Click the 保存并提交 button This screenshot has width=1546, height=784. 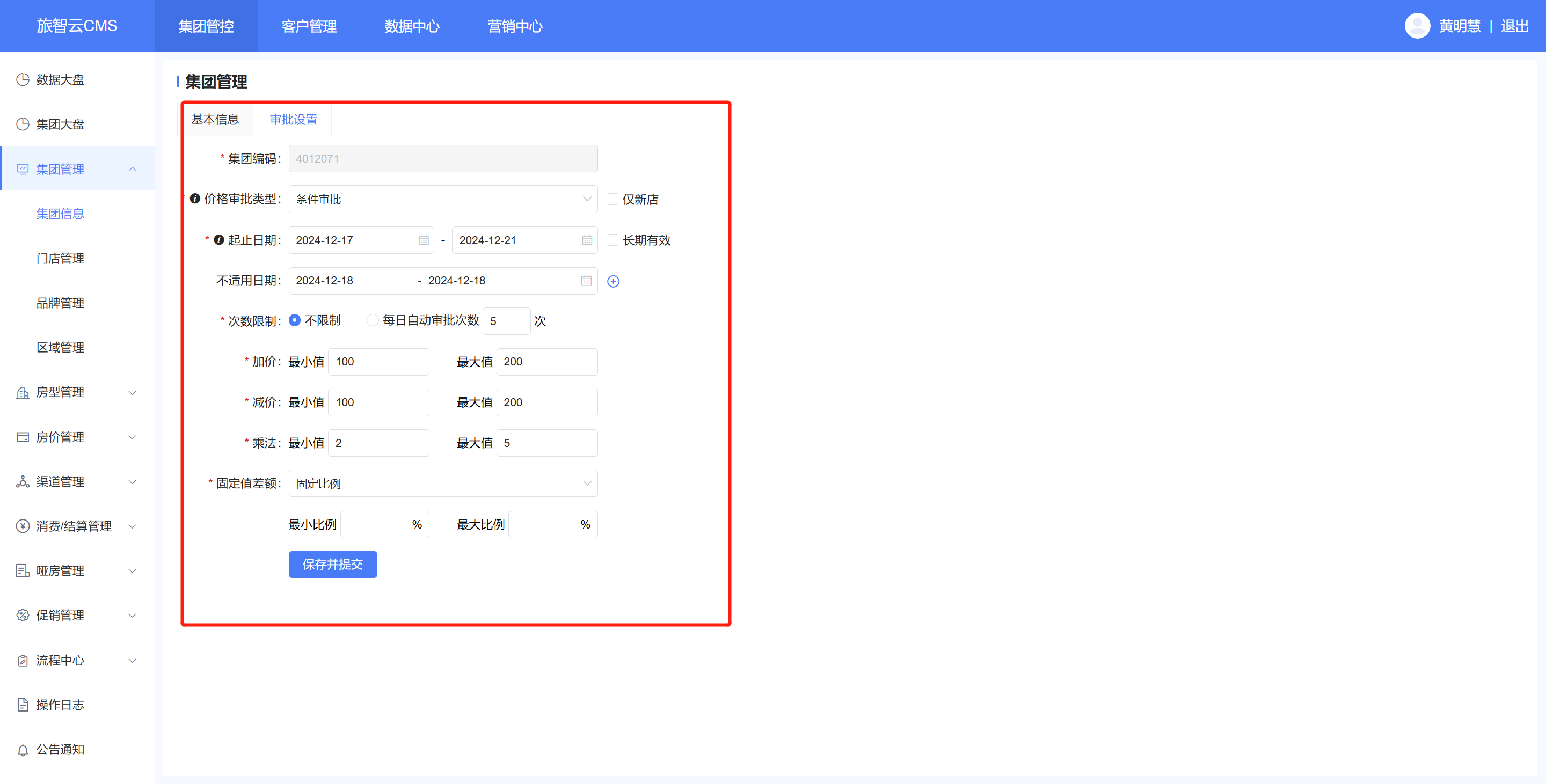pyautogui.click(x=333, y=565)
